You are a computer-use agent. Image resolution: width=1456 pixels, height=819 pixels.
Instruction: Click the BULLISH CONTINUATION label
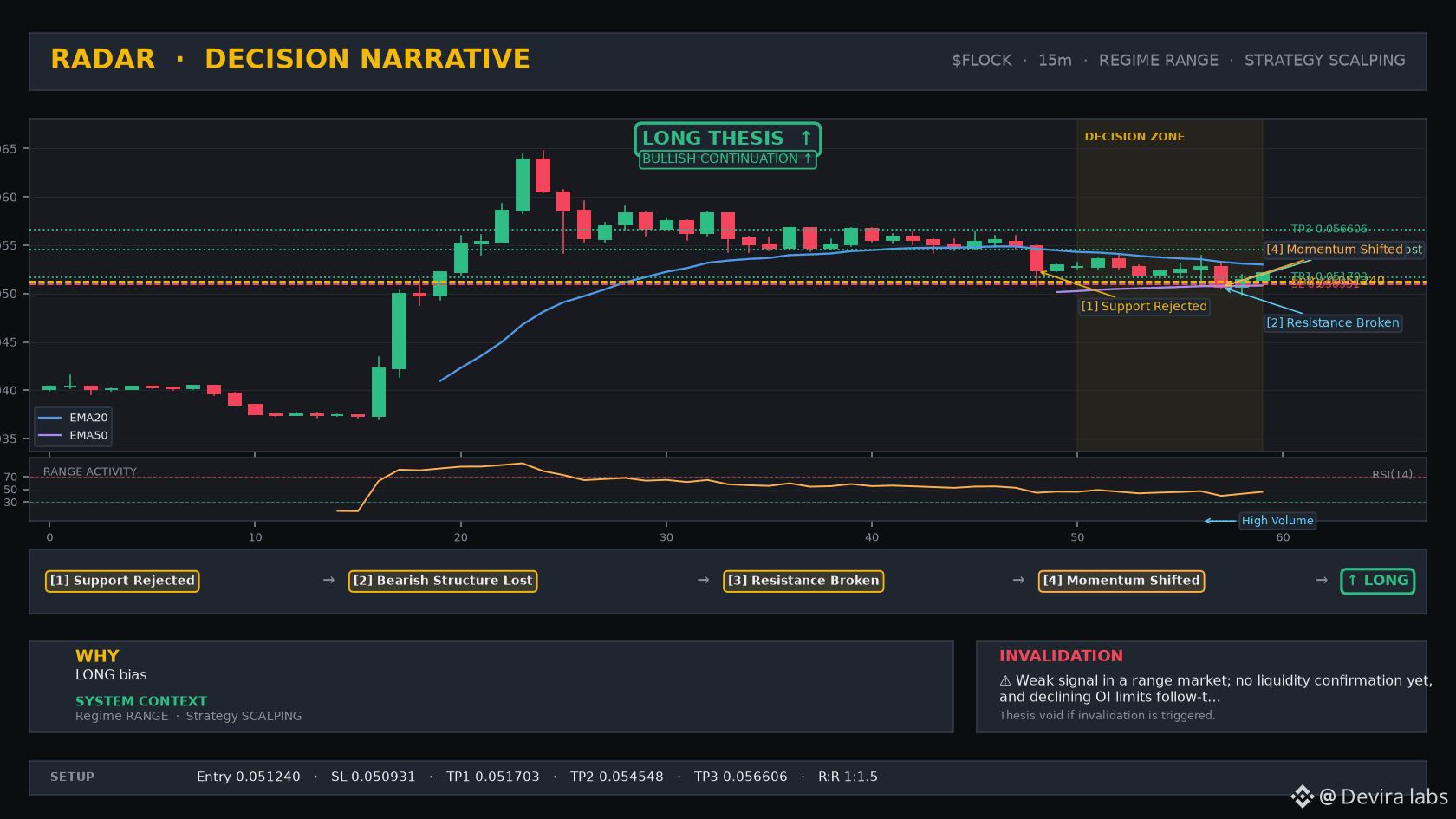click(x=727, y=159)
